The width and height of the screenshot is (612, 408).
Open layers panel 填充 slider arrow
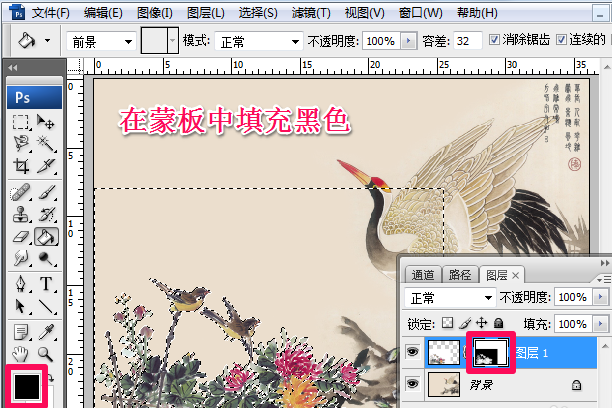600,324
